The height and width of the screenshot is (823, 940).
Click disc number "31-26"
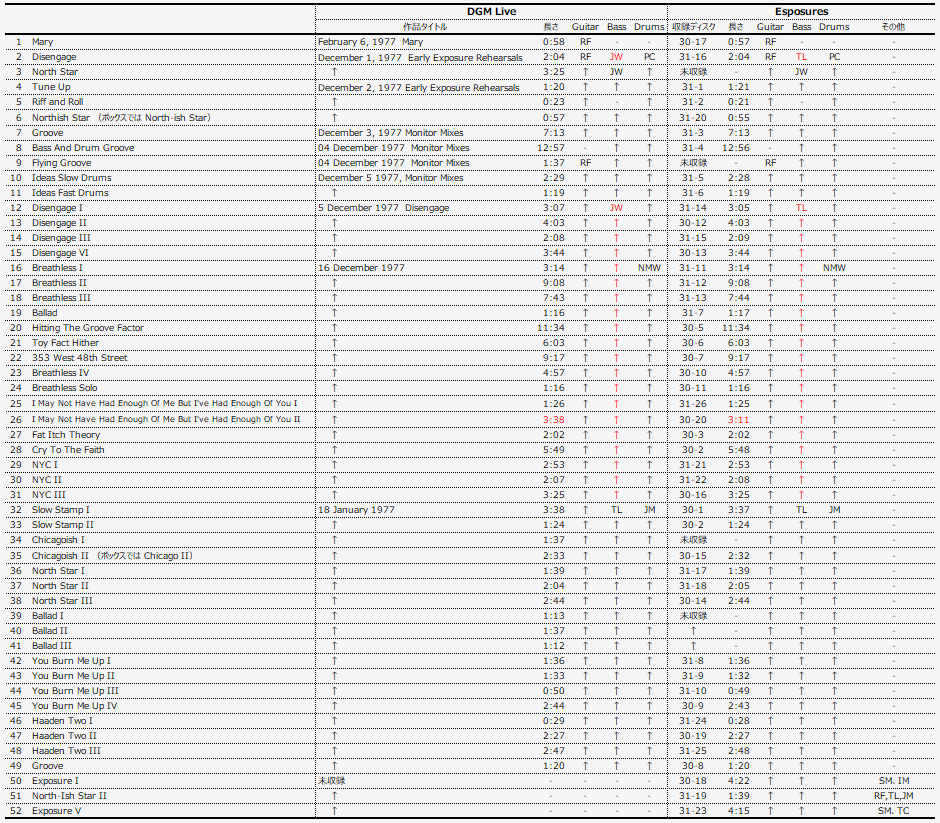click(692, 403)
